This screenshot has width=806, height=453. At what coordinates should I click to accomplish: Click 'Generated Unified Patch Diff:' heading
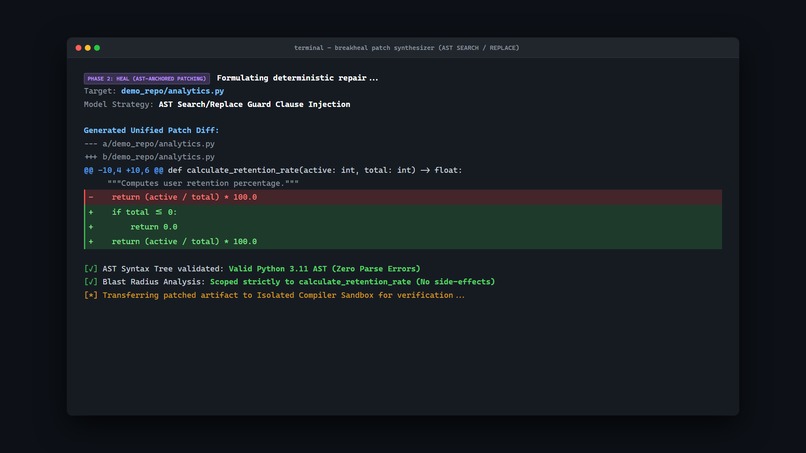click(151, 131)
